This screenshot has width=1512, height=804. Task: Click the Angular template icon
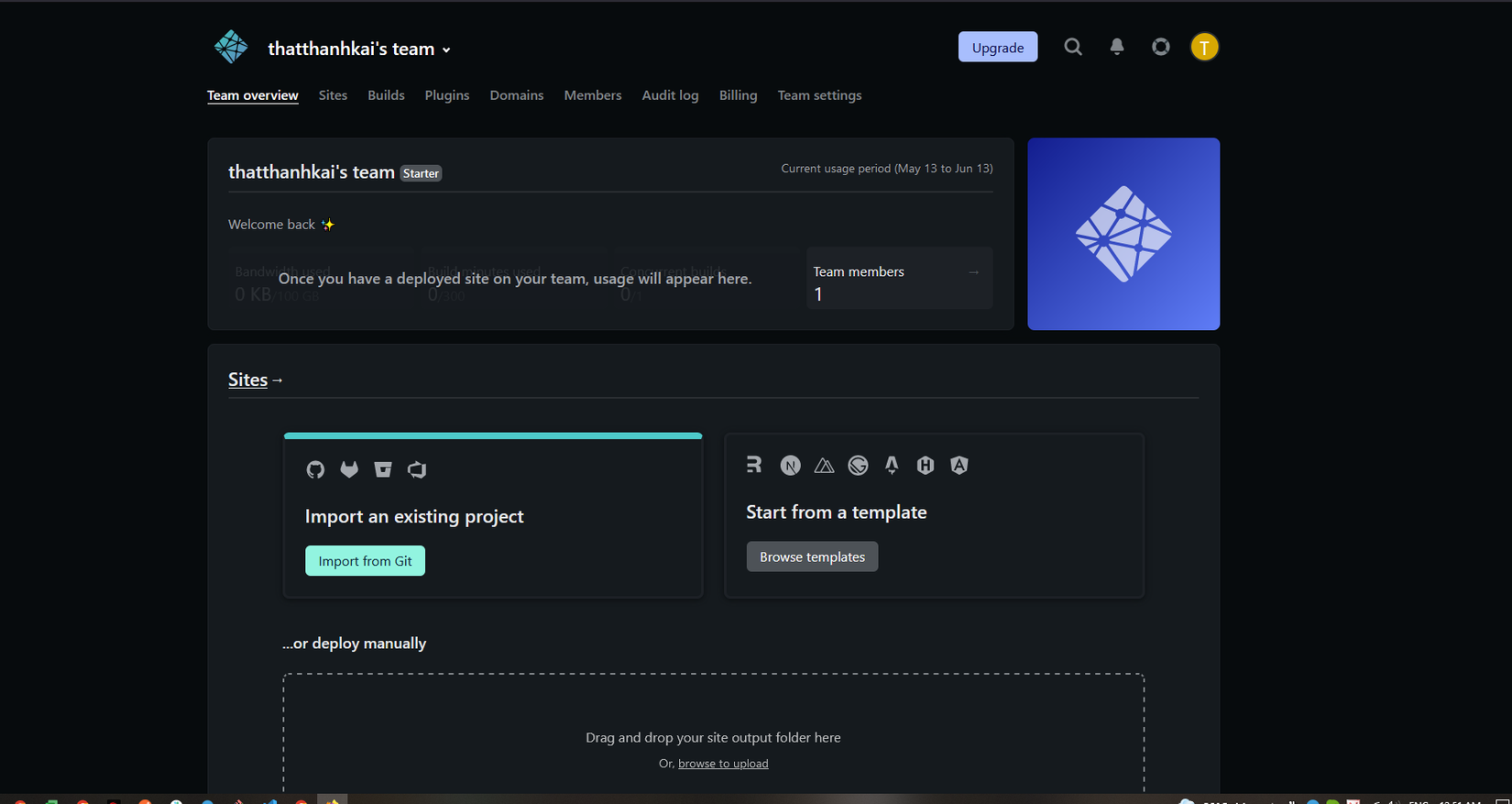point(959,466)
